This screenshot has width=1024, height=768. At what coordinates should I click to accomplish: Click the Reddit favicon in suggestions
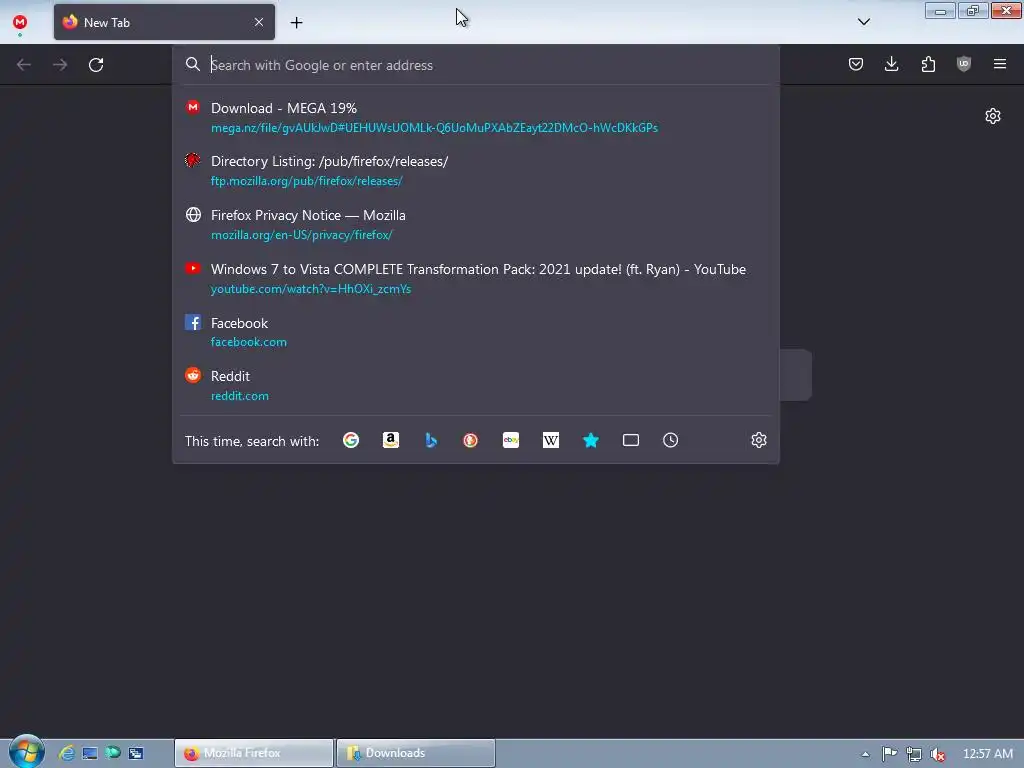tap(193, 375)
